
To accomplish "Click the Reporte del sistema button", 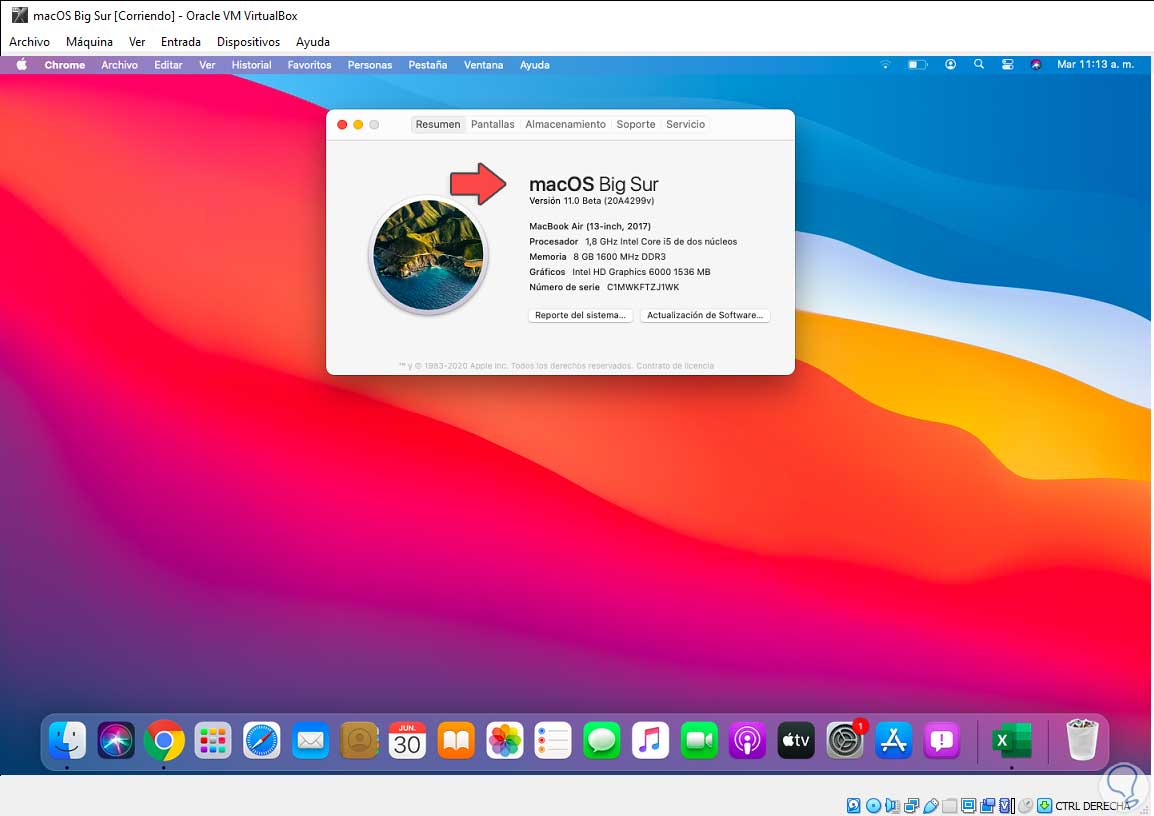I will (580, 315).
